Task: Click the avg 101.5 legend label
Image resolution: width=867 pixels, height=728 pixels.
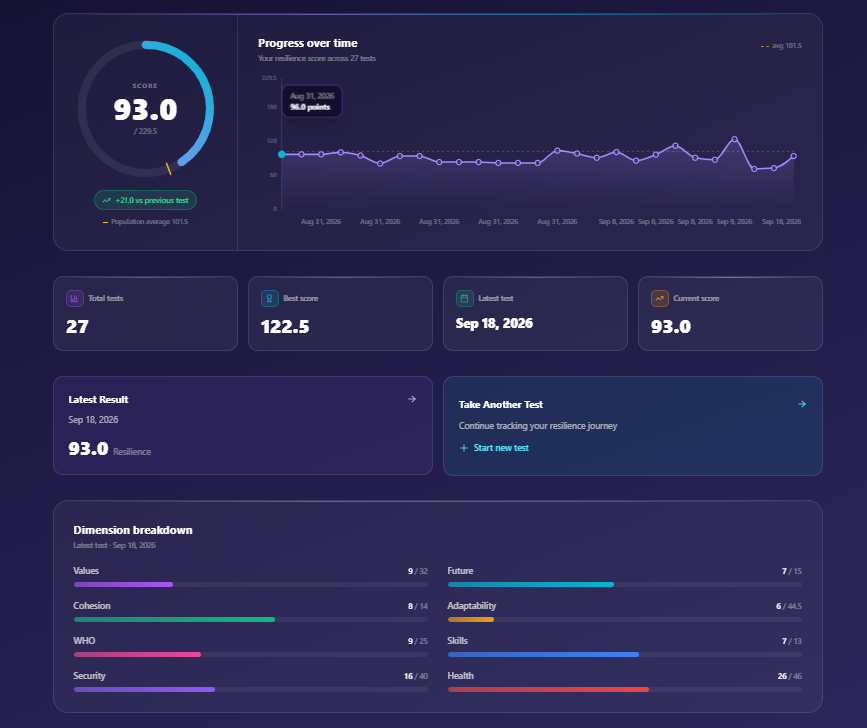Action: tap(781, 45)
